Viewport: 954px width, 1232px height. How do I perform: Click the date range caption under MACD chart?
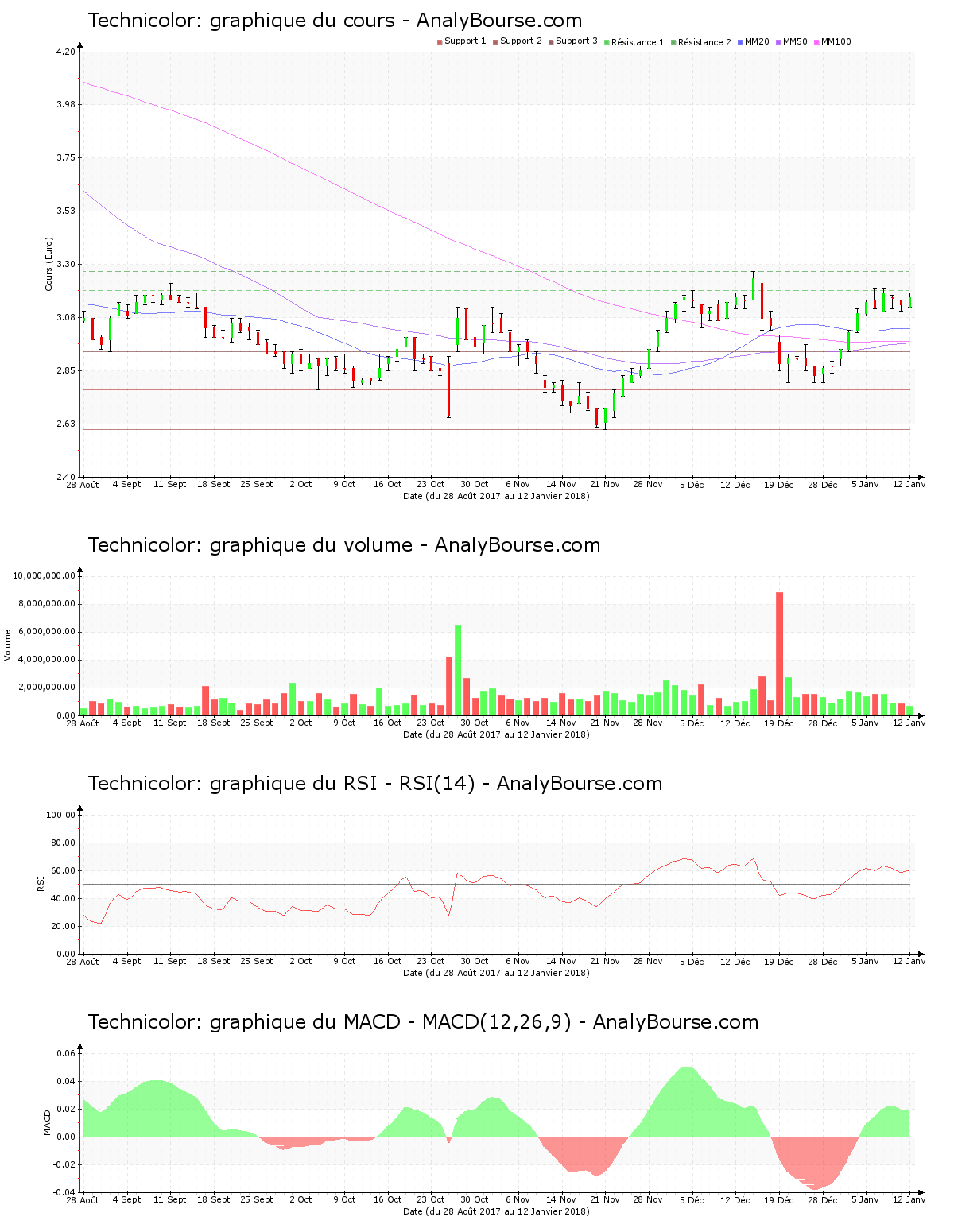(x=496, y=1211)
